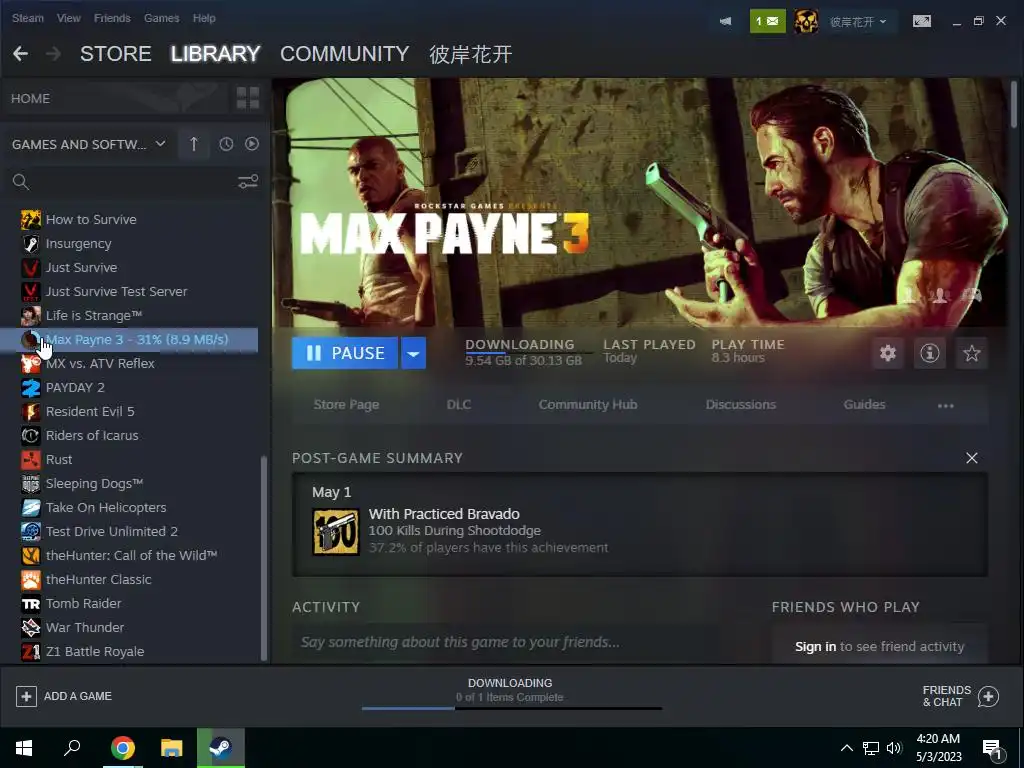Select How to Survive game icon
Image resolution: width=1024 pixels, height=768 pixels.
click(31, 219)
